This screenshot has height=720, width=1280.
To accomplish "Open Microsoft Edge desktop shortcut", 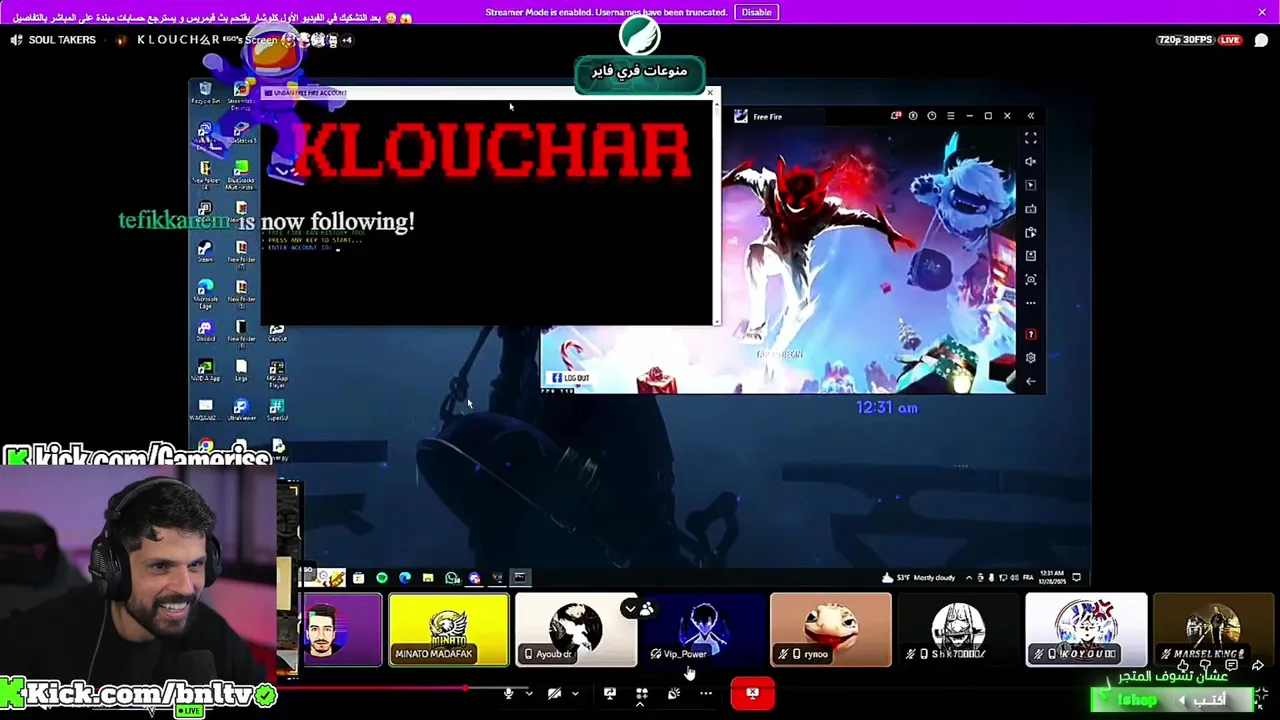I will pyautogui.click(x=205, y=292).
